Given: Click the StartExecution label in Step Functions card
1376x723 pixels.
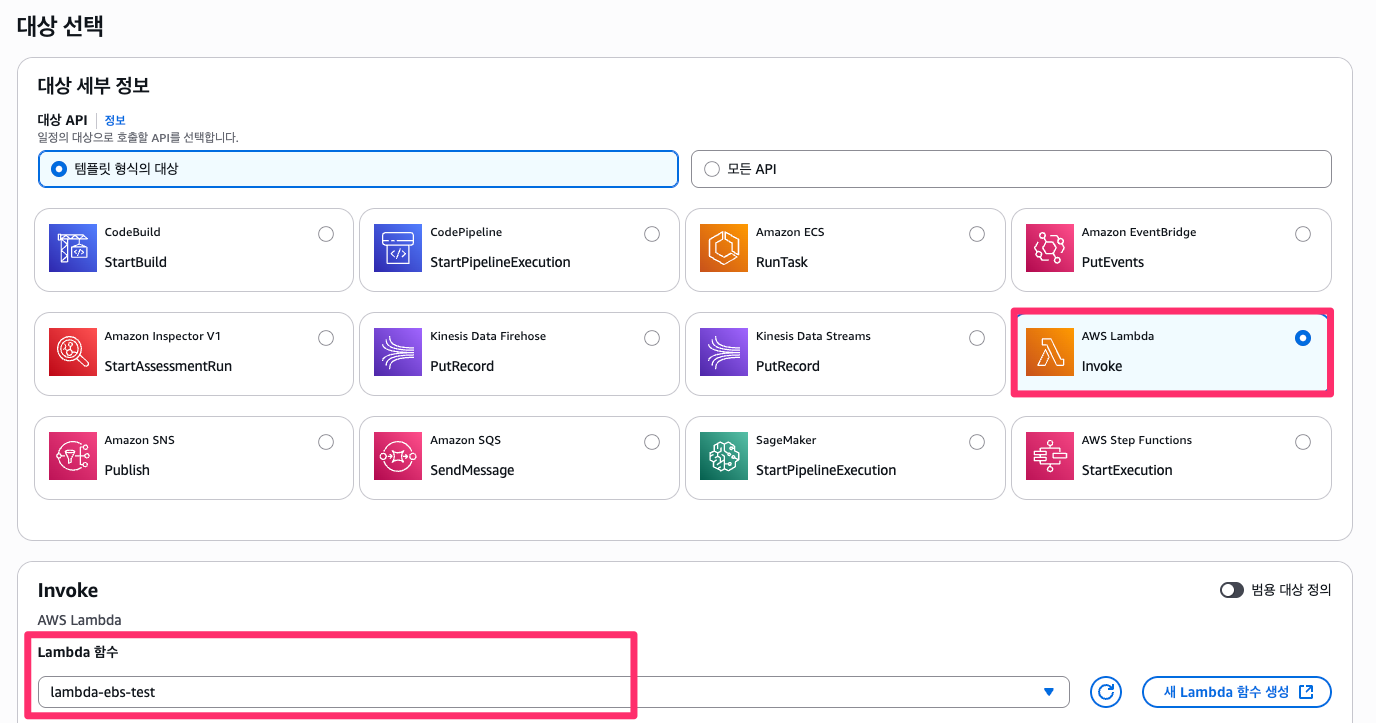Looking at the screenshot, I should [1127, 470].
